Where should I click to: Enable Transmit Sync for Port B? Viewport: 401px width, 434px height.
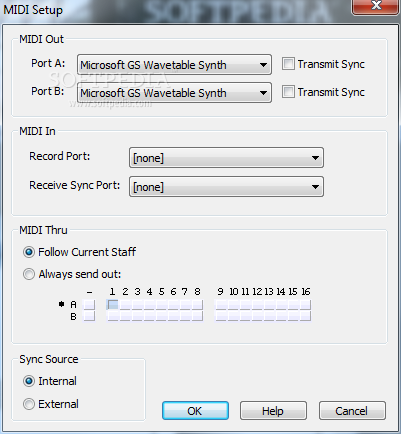coord(288,92)
